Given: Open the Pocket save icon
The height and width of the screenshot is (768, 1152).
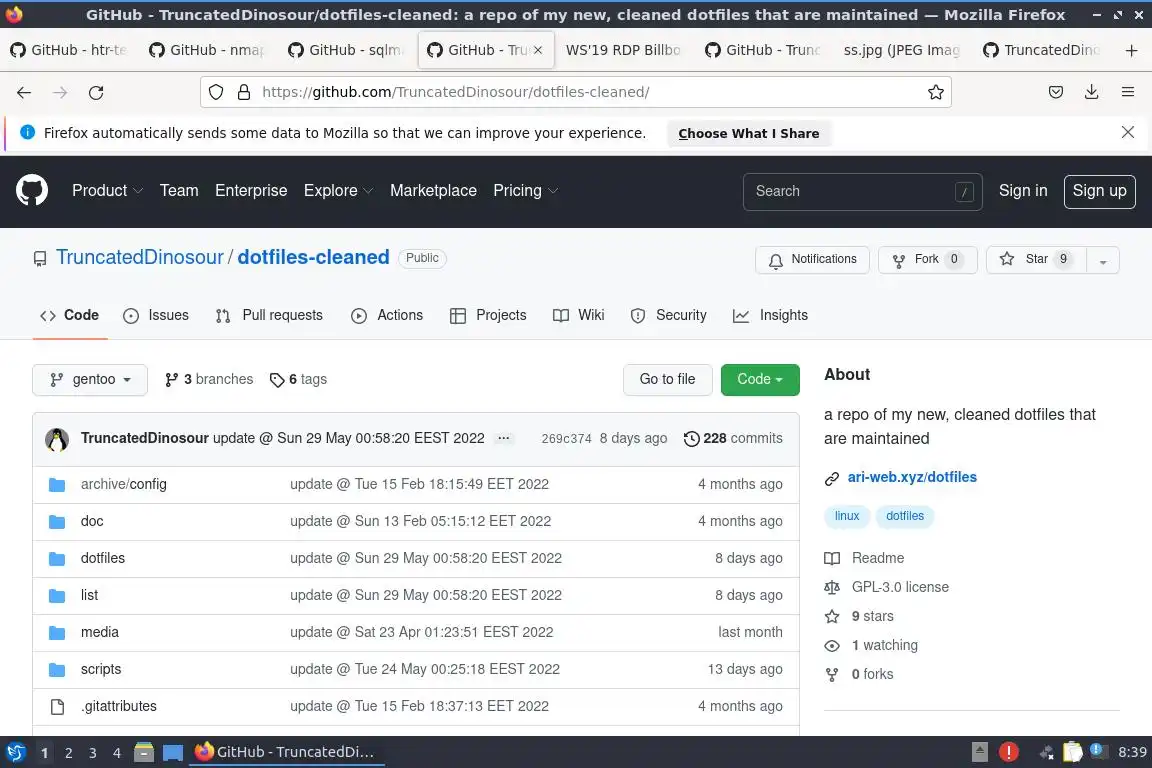Looking at the screenshot, I should click(x=1056, y=92).
